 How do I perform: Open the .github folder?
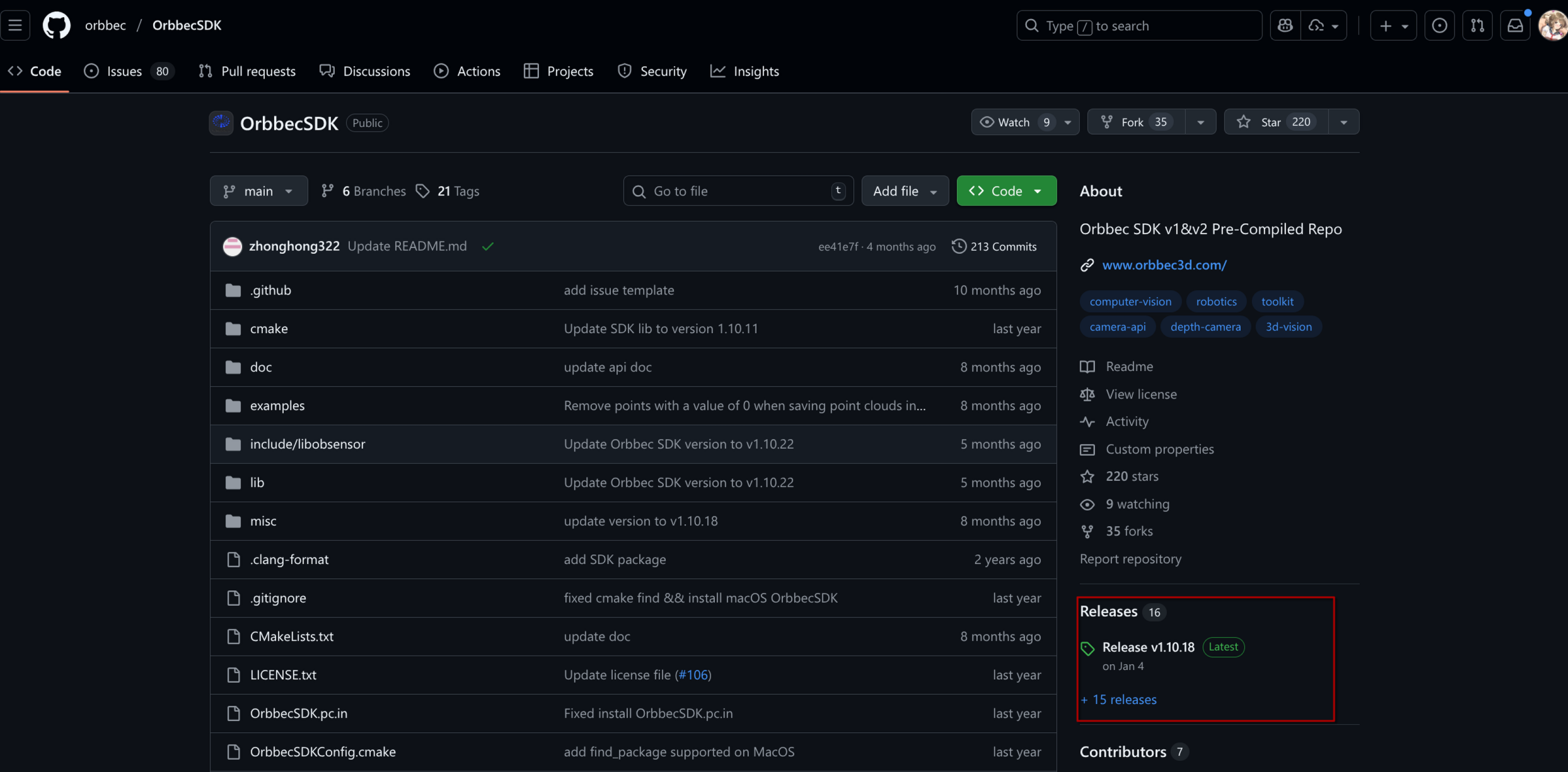pyautogui.click(x=270, y=290)
